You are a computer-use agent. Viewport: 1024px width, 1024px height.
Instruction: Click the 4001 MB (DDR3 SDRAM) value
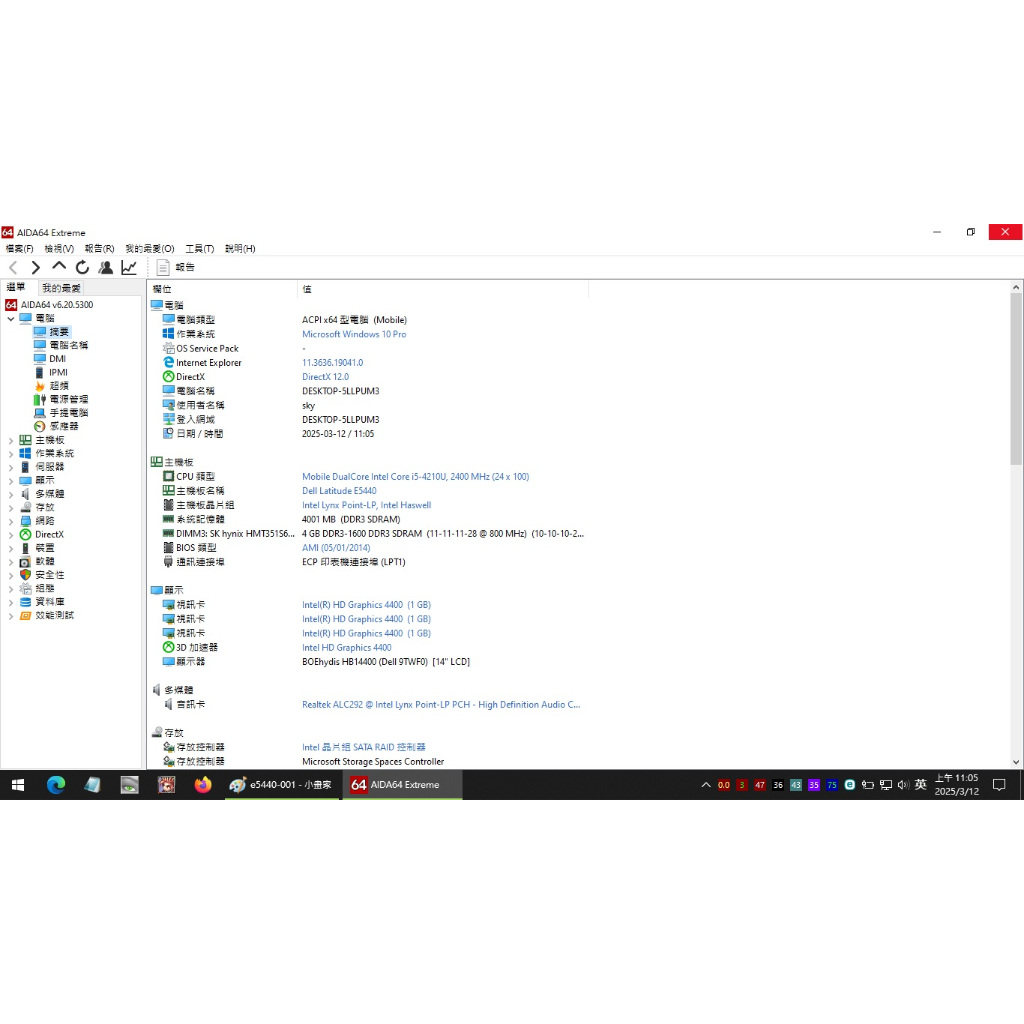[x=351, y=520]
